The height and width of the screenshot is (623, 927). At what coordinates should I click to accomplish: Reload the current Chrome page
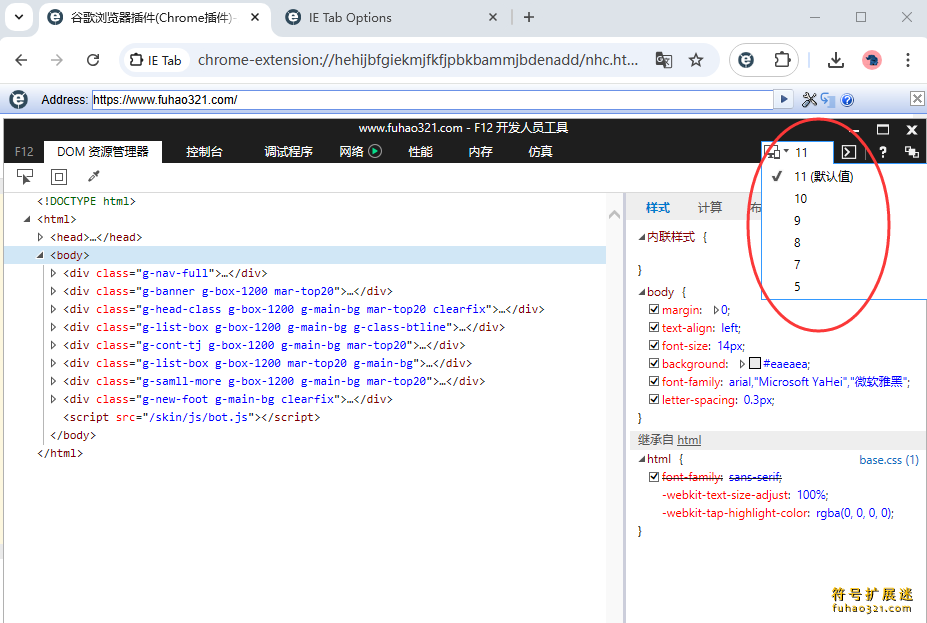point(93,60)
